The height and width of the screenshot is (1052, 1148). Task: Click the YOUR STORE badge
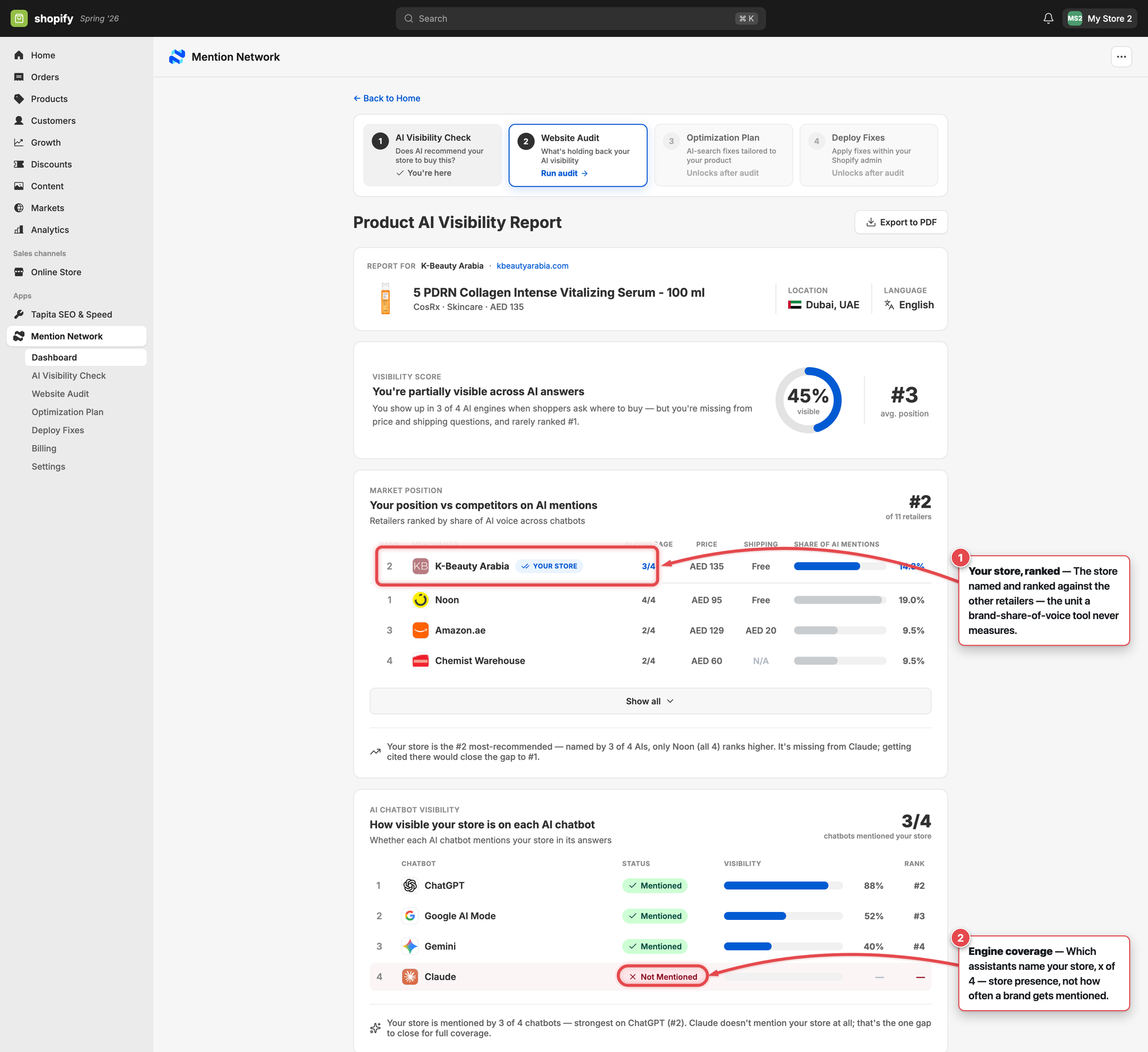click(x=549, y=566)
